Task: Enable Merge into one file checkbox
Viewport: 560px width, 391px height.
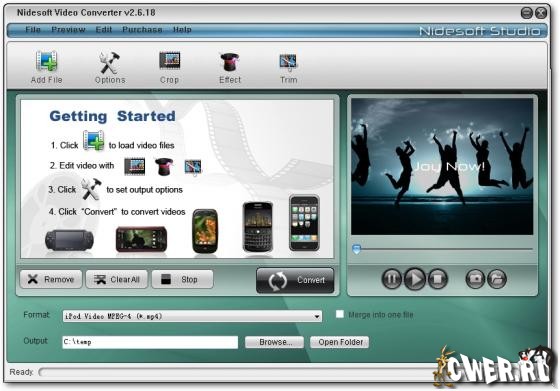Action: click(x=340, y=314)
